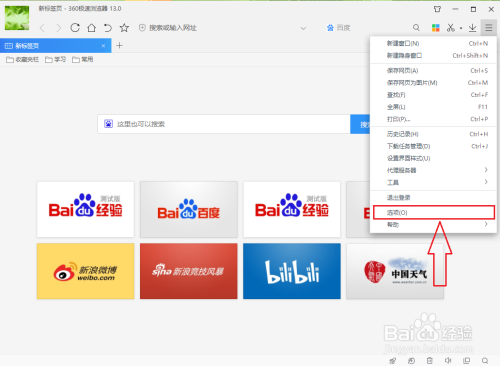Mute the page with speaker icon

point(448,360)
